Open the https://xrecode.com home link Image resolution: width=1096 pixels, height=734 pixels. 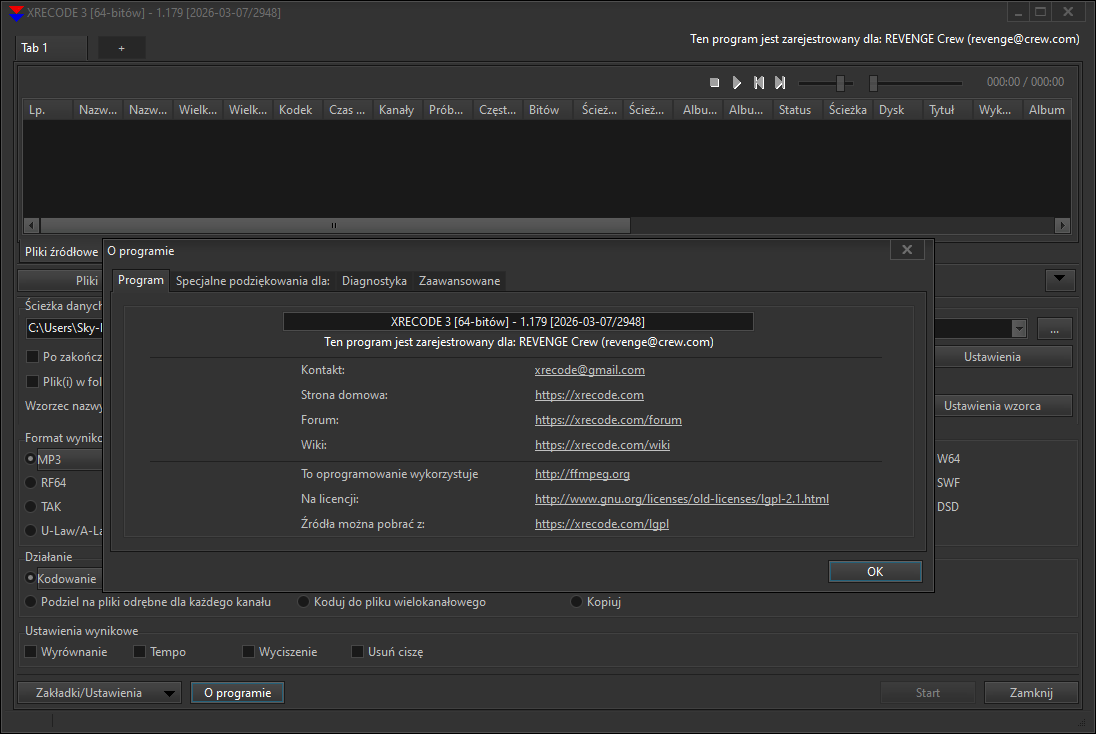point(589,395)
